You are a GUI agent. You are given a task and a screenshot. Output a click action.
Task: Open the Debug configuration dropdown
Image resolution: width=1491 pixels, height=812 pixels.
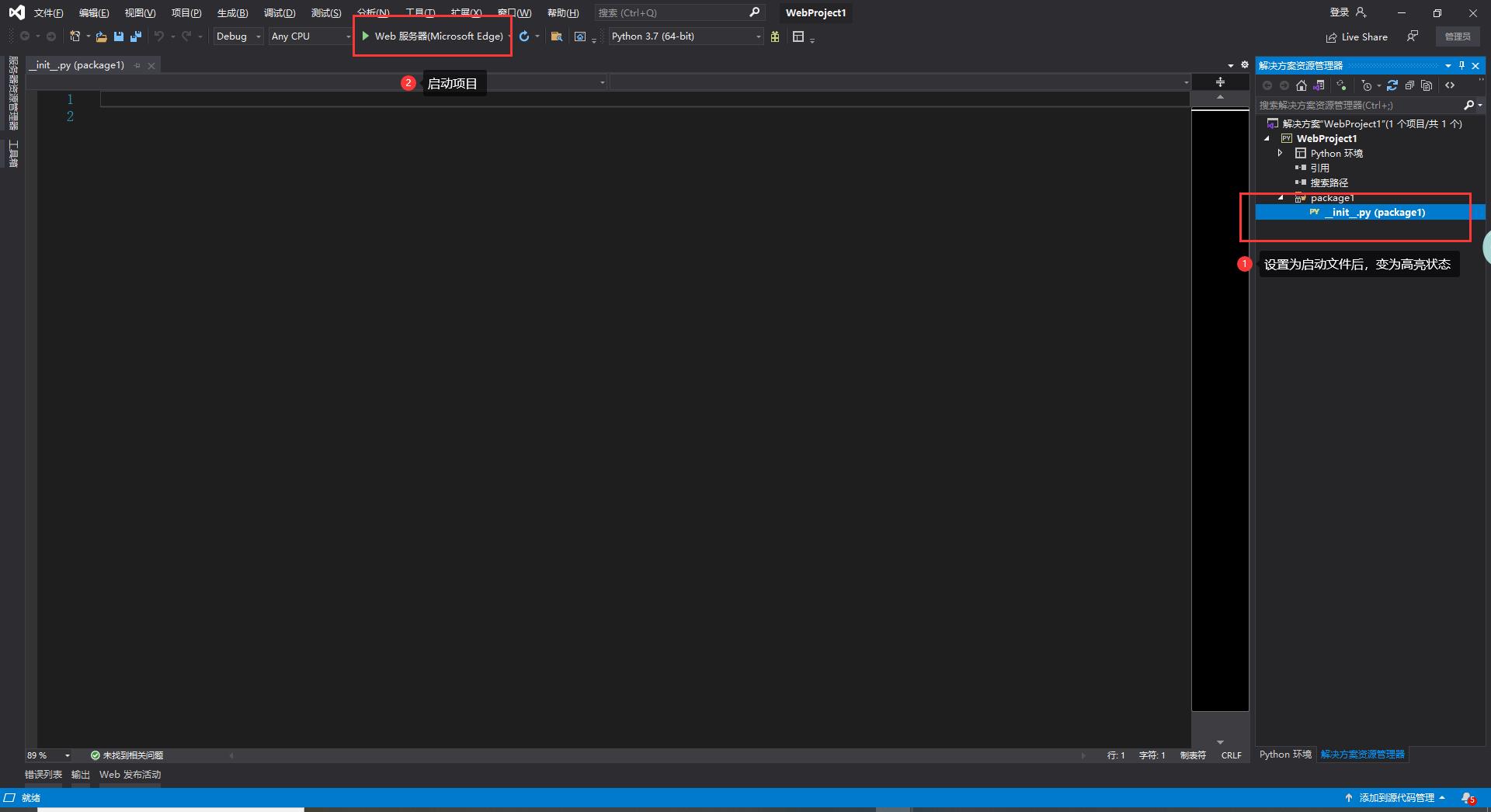click(259, 36)
